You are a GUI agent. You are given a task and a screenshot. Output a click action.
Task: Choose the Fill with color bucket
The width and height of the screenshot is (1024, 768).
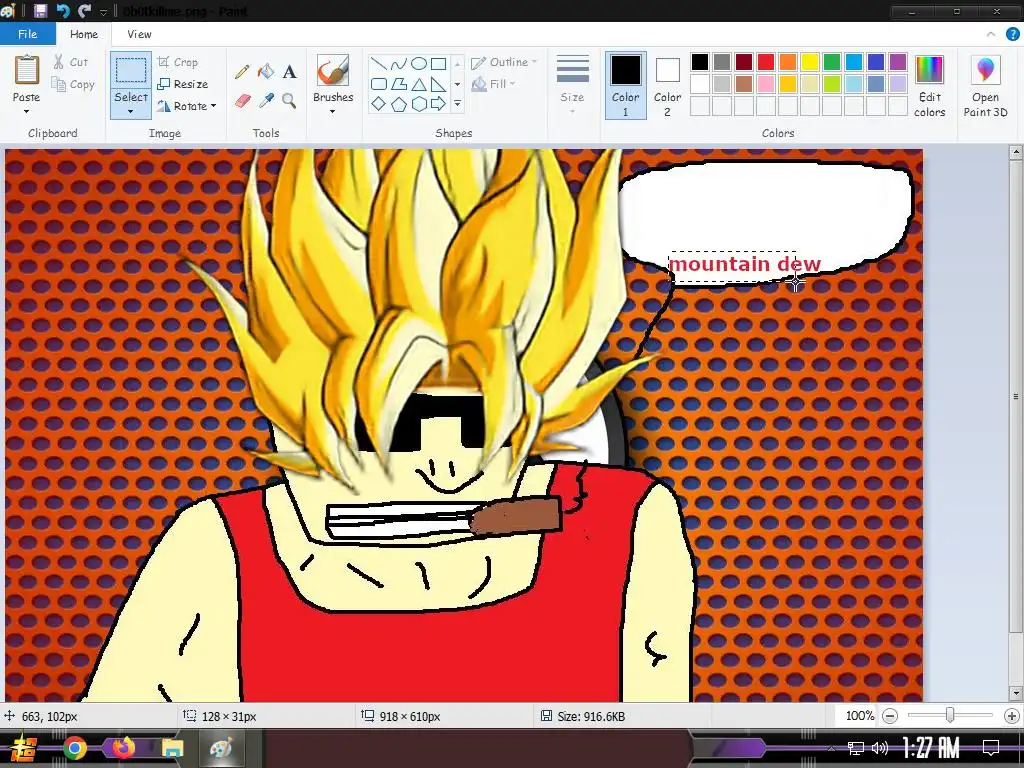tap(266, 71)
